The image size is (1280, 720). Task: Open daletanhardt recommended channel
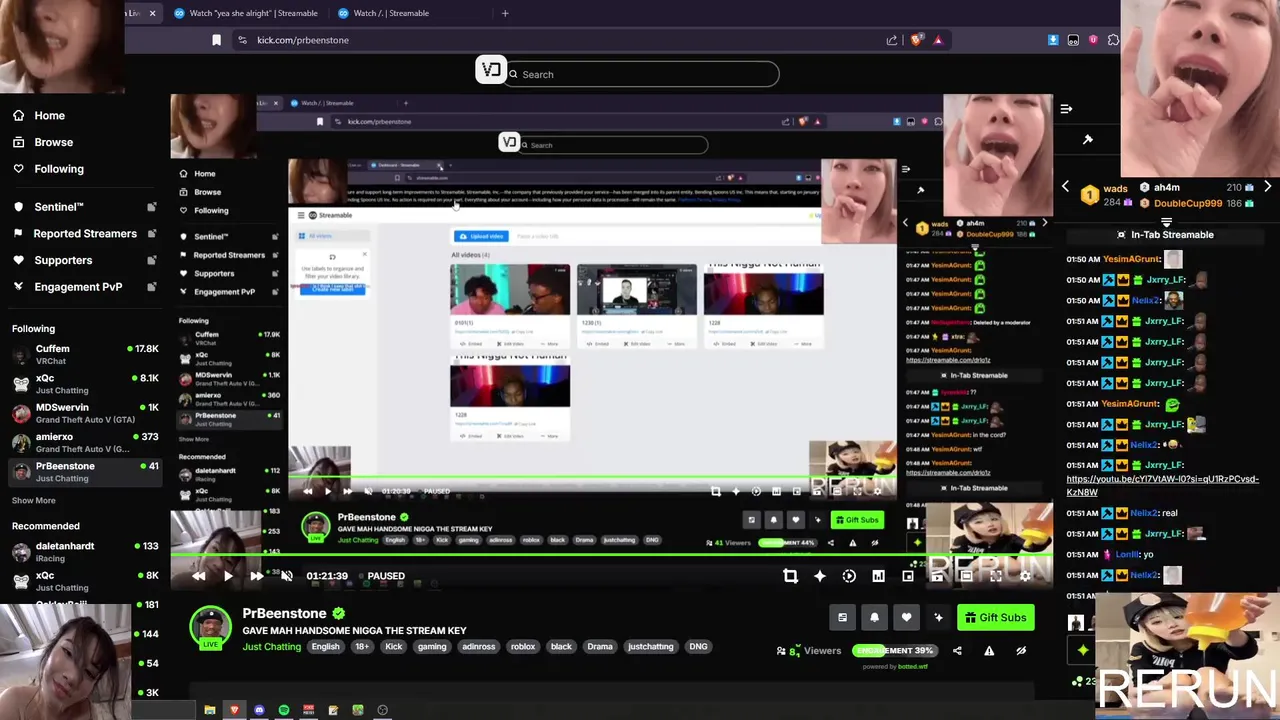point(85,551)
